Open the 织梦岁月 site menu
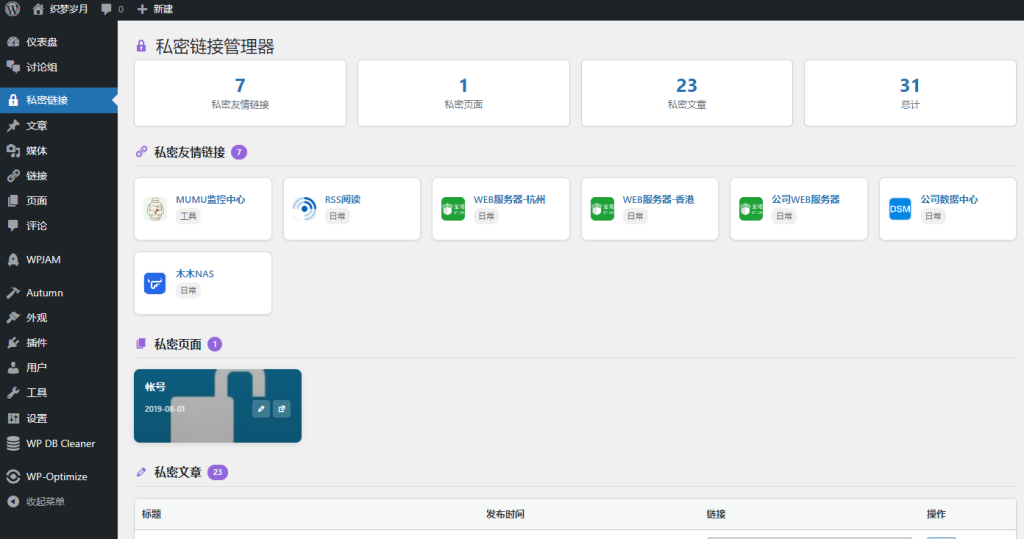The image size is (1024, 539). 60,9
